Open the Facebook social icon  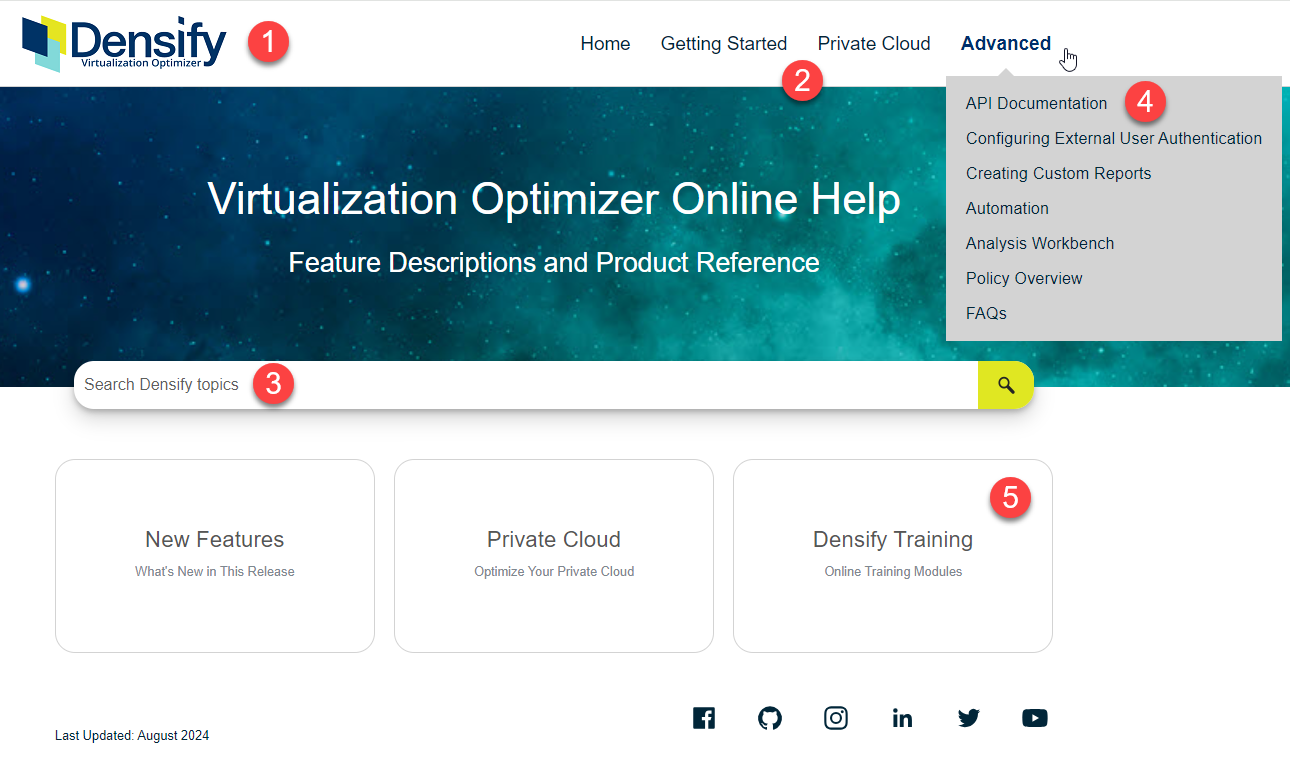click(704, 718)
